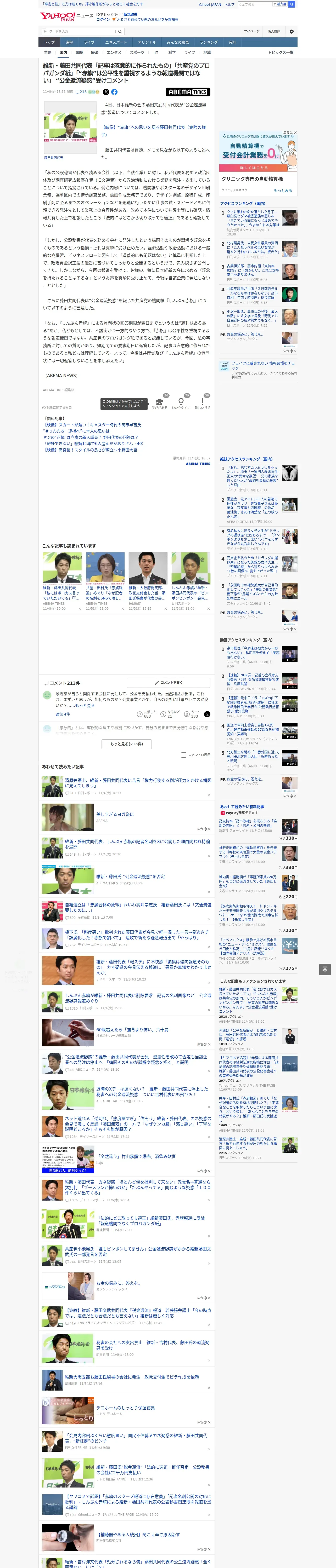Expand the comment with inline もっと見る link
The height and width of the screenshot is (1568, 336).
pyautogui.click(x=85, y=706)
